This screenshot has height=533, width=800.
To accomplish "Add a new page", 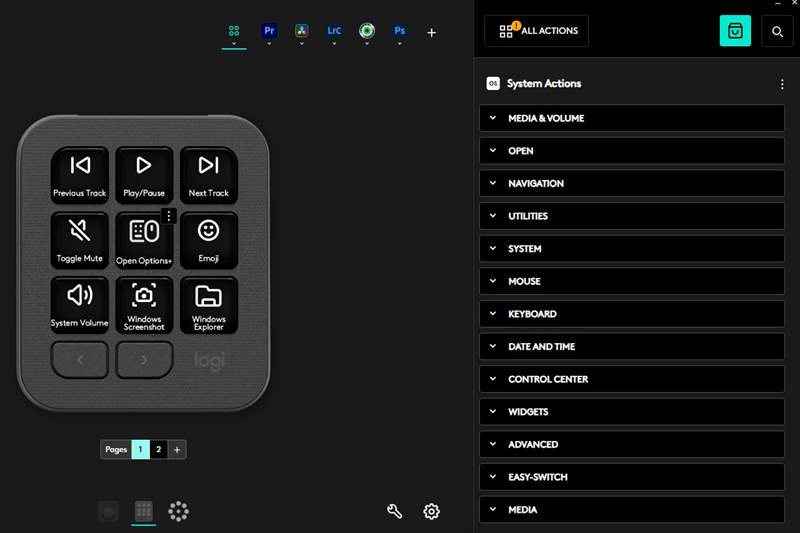I will [x=177, y=450].
